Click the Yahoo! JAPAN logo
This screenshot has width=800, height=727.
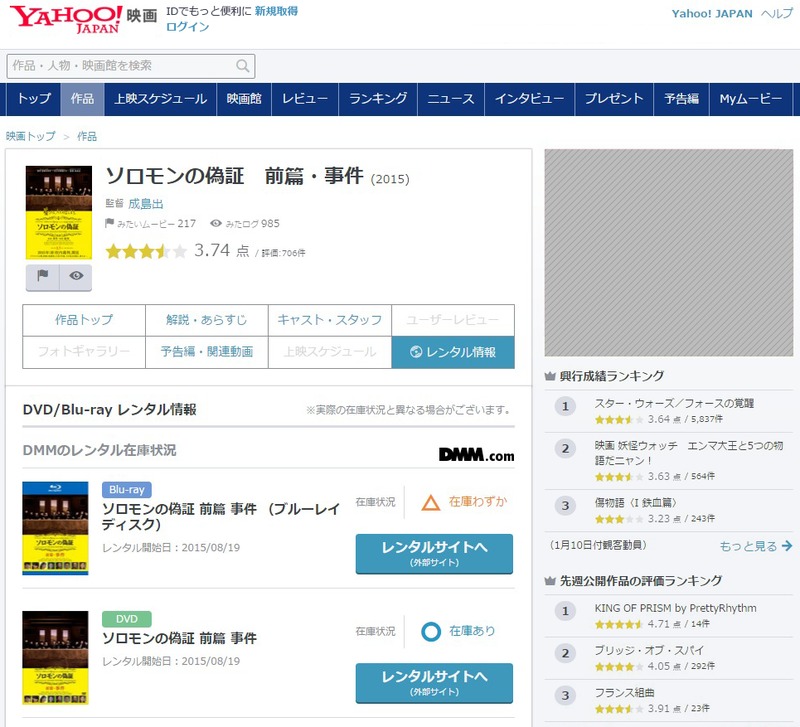(x=66, y=19)
